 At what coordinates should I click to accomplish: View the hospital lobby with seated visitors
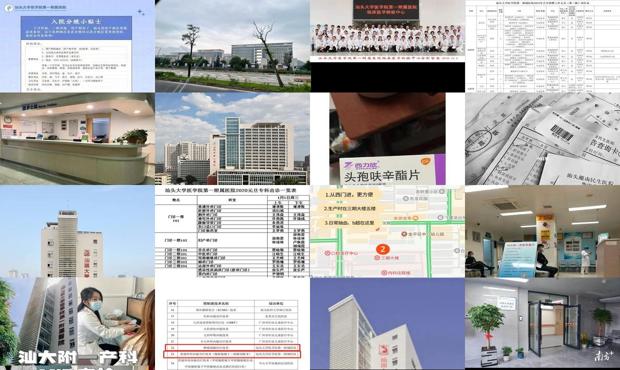542,231
